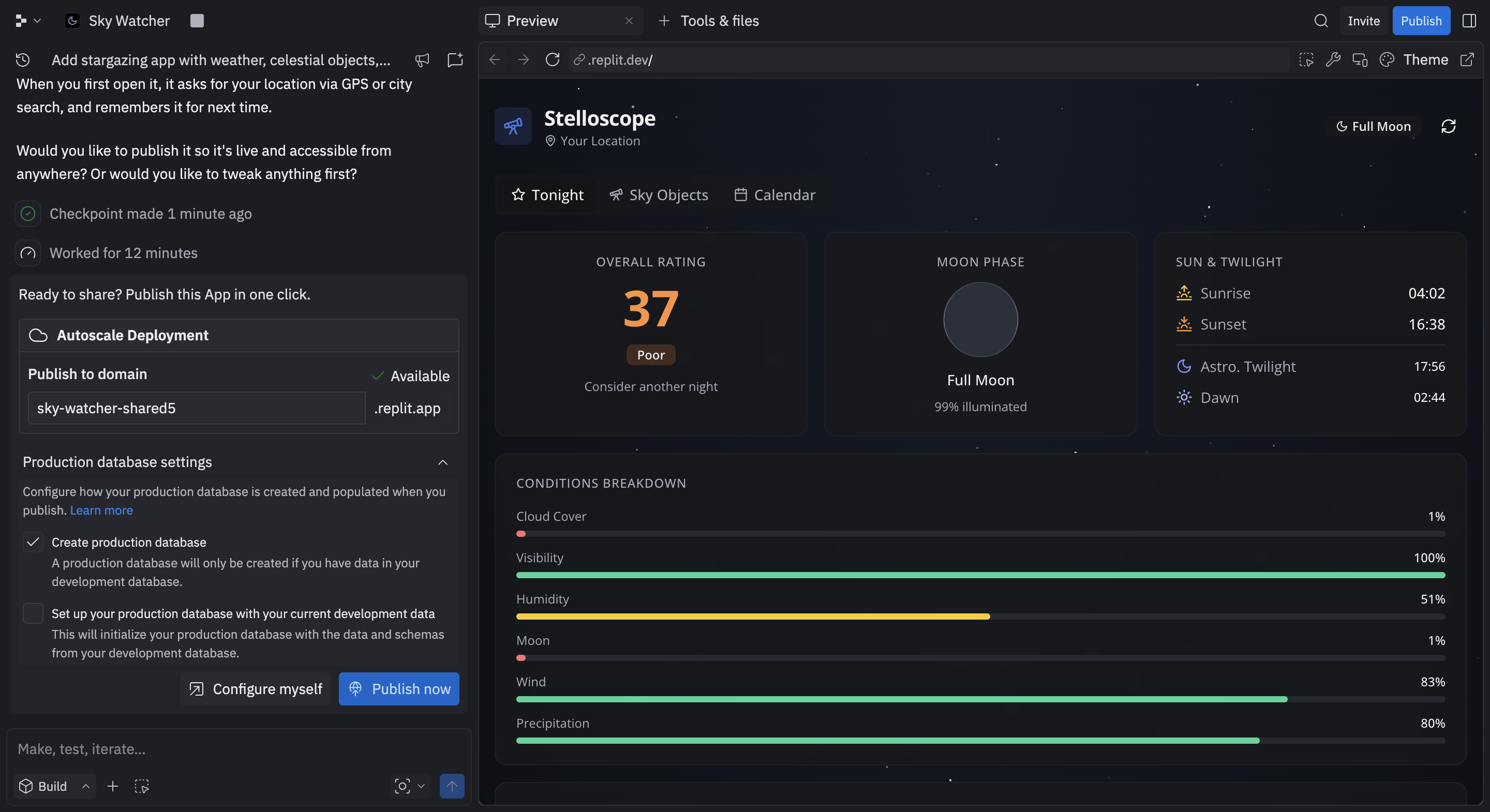Click the Stelloscope refresh data icon
Image resolution: width=1490 pixels, height=812 pixels.
tap(1448, 126)
